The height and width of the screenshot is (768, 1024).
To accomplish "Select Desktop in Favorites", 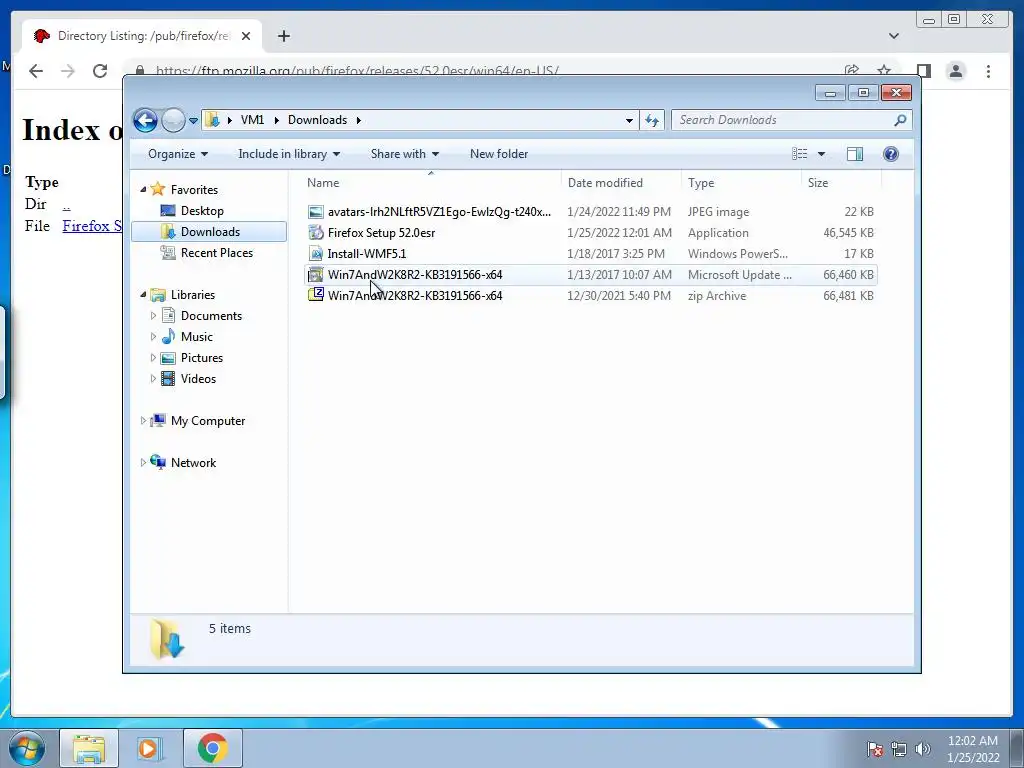I will tap(202, 211).
